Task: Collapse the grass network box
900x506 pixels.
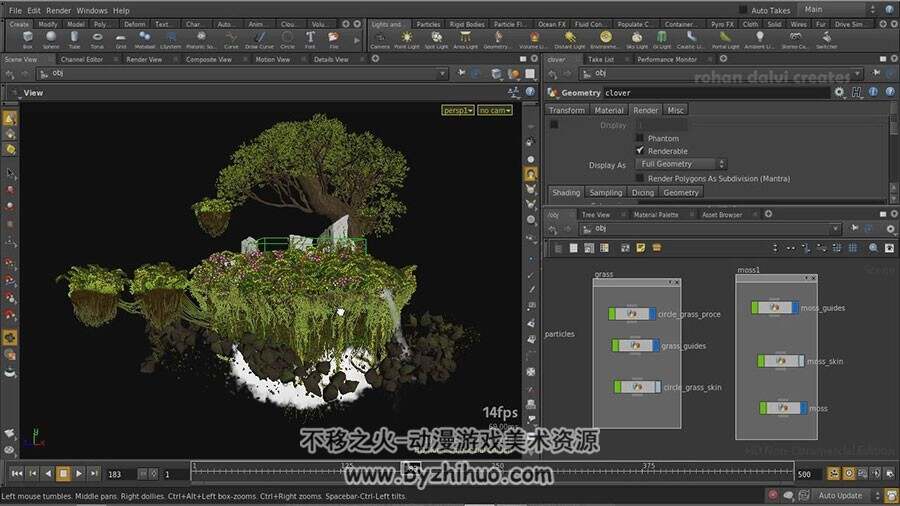Action: tap(670, 282)
